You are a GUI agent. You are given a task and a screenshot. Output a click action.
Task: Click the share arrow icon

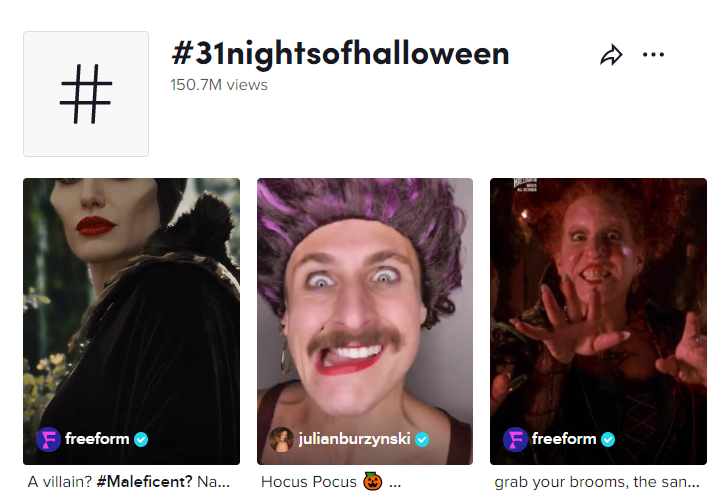(x=611, y=55)
